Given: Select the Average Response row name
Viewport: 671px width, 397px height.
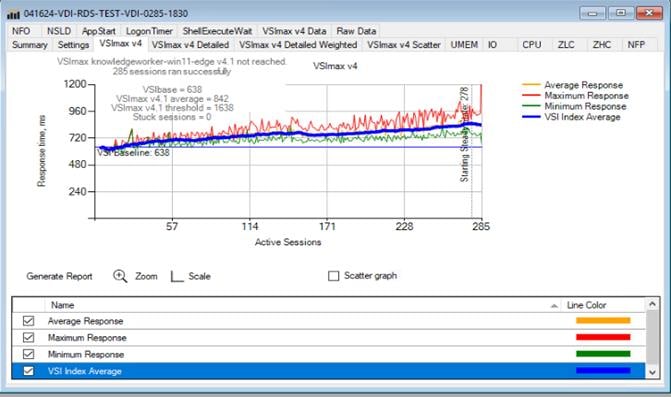Looking at the screenshot, I should [85, 321].
